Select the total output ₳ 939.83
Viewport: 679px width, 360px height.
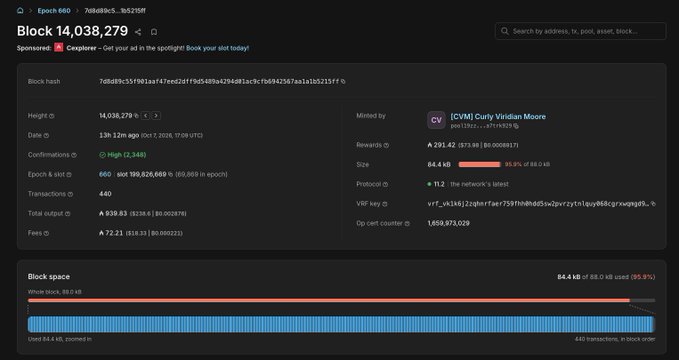tap(113, 213)
